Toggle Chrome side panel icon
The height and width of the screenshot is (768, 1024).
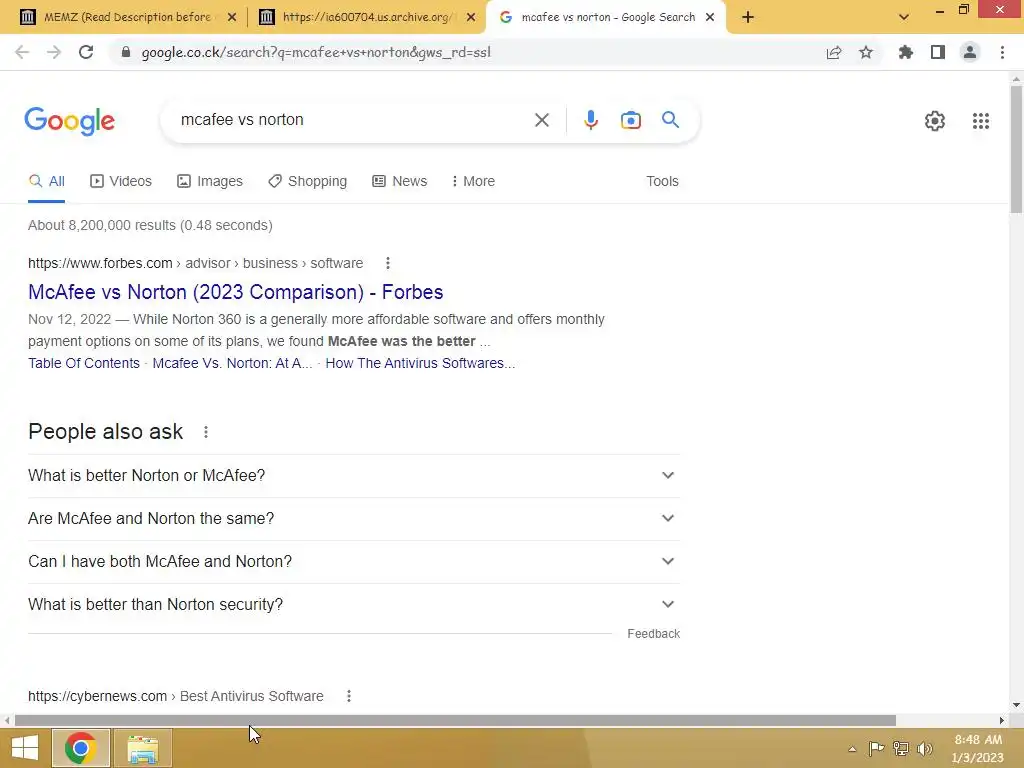[x=938, y=52]
